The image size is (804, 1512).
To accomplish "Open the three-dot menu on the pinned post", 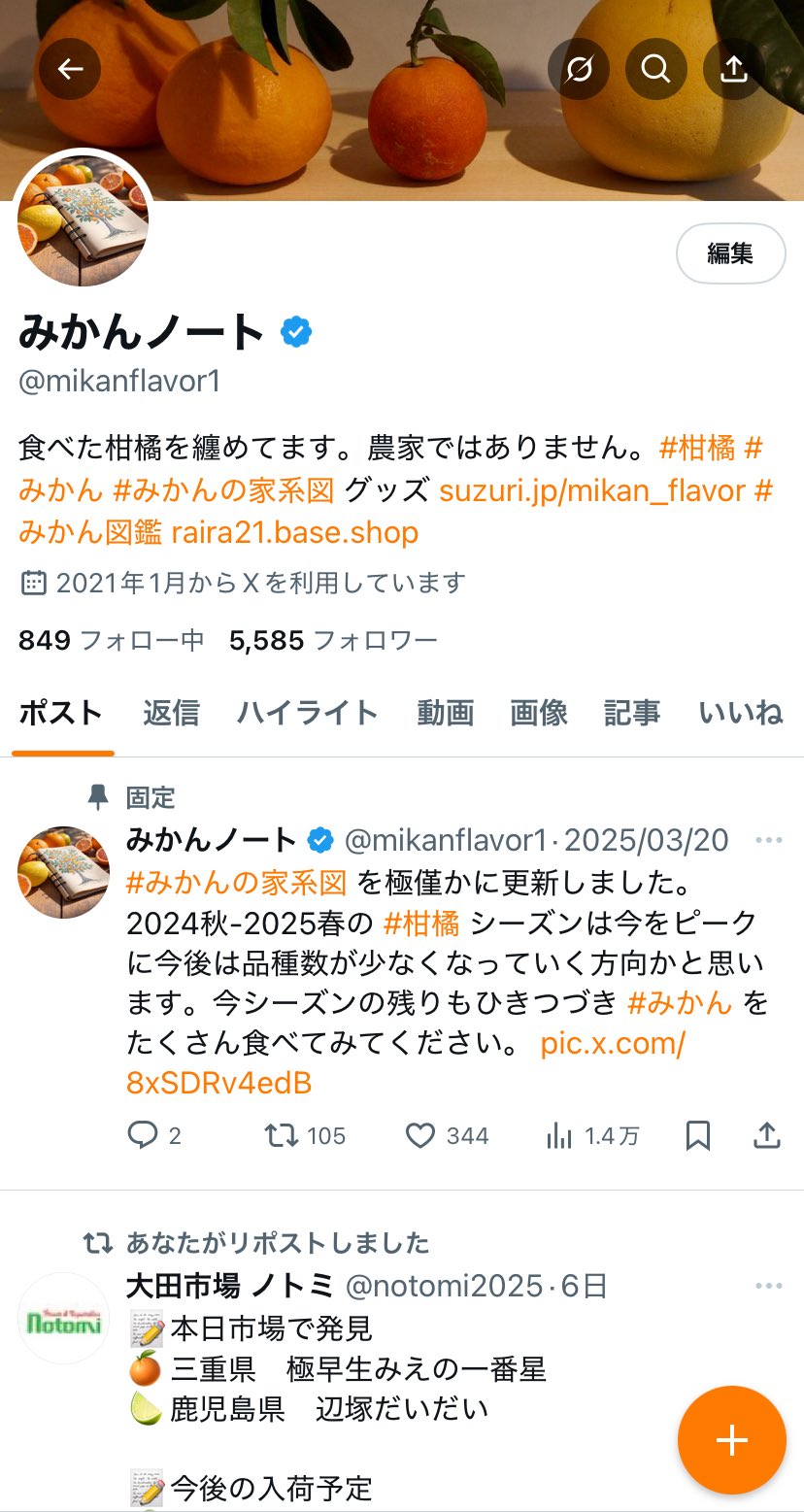I will tap(768, 840).
